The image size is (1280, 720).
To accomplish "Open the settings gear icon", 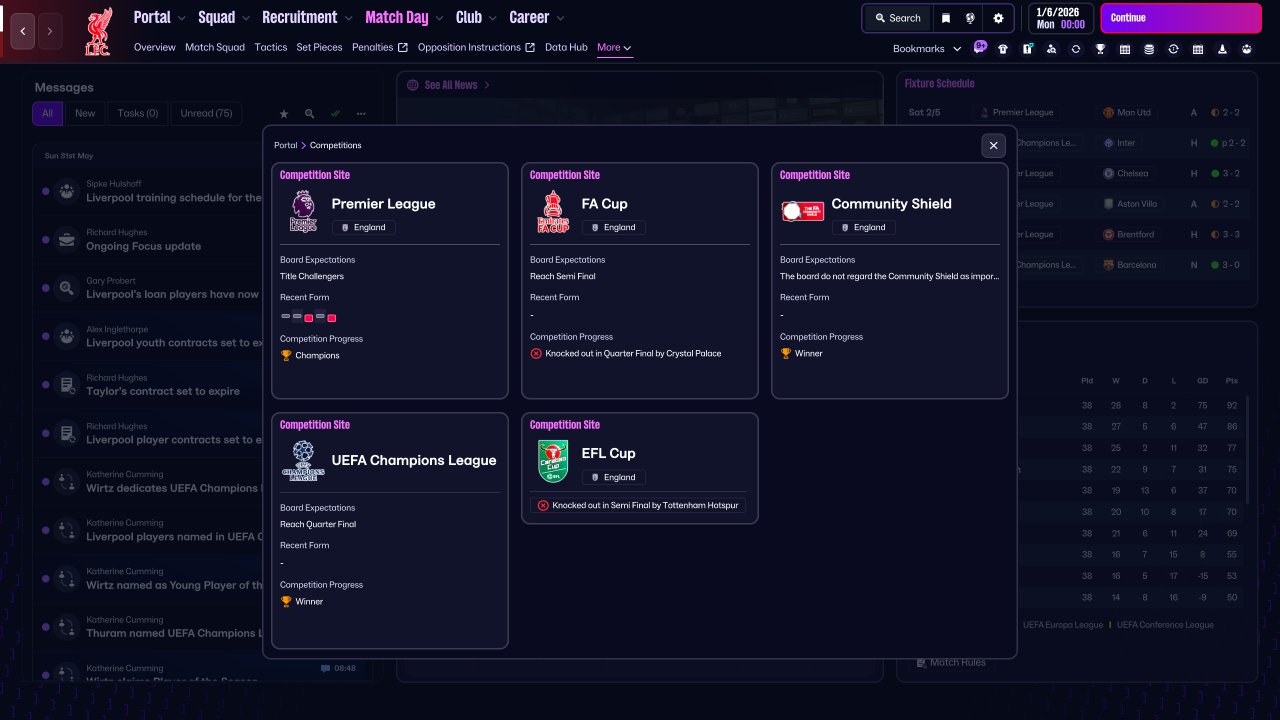I will click(x=998, y=18).
